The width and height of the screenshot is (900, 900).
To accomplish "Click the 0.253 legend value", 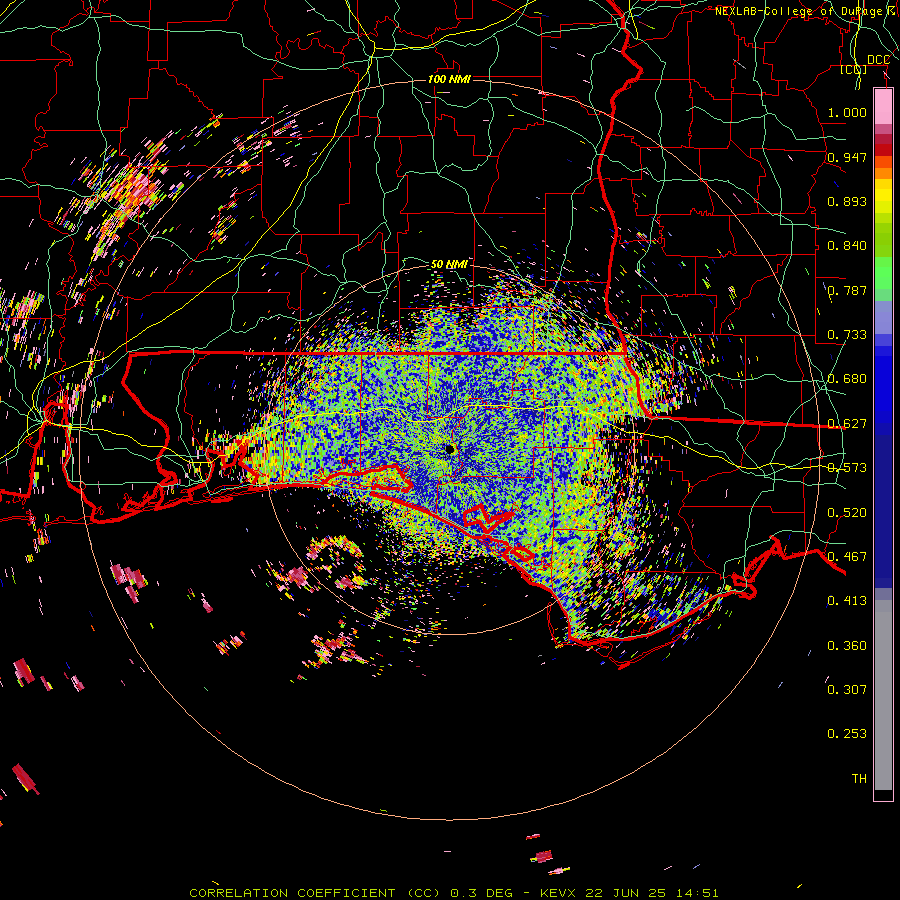I will [x=847, y=734].
